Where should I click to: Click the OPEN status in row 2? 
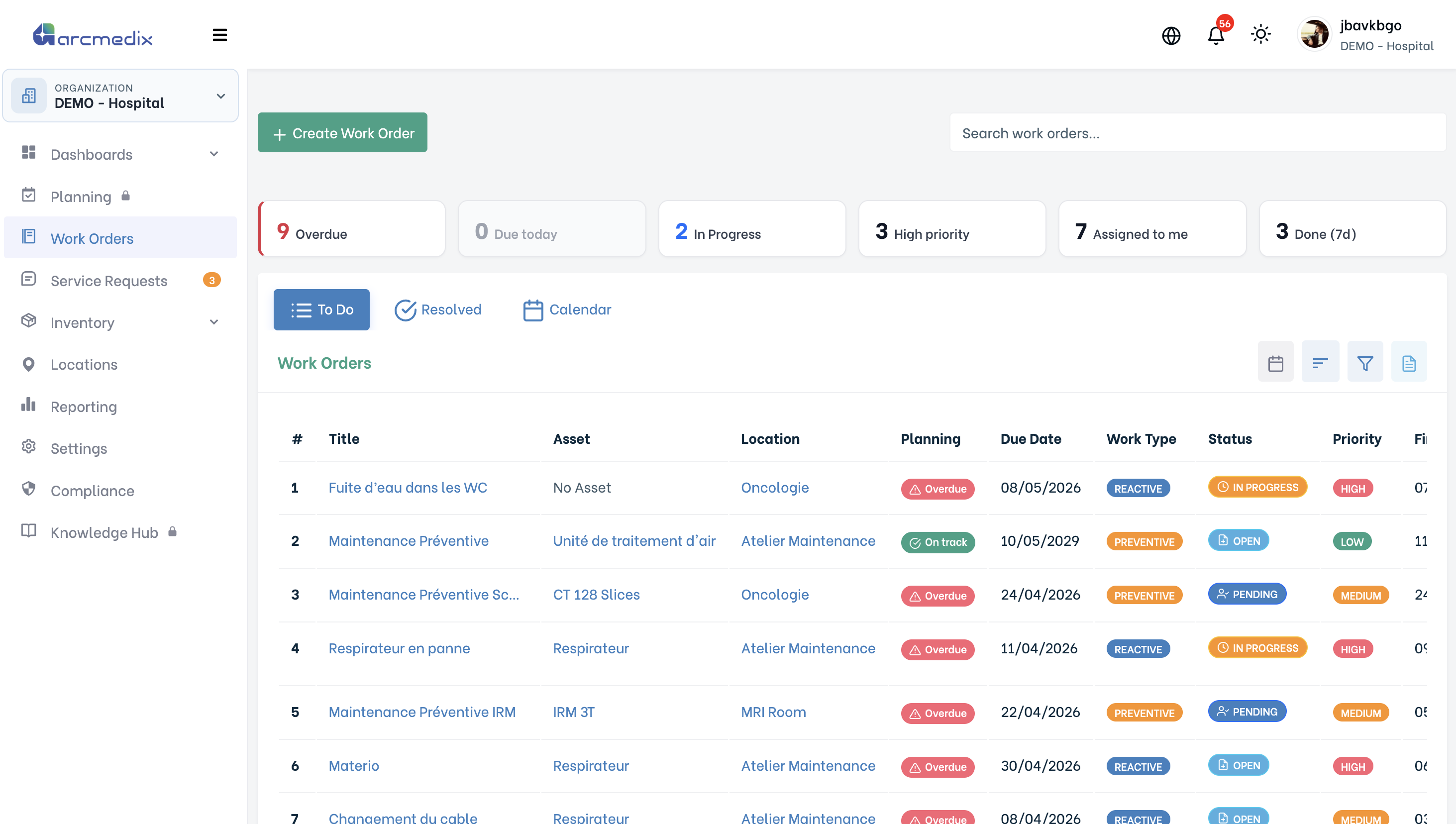pos(1239,540)
